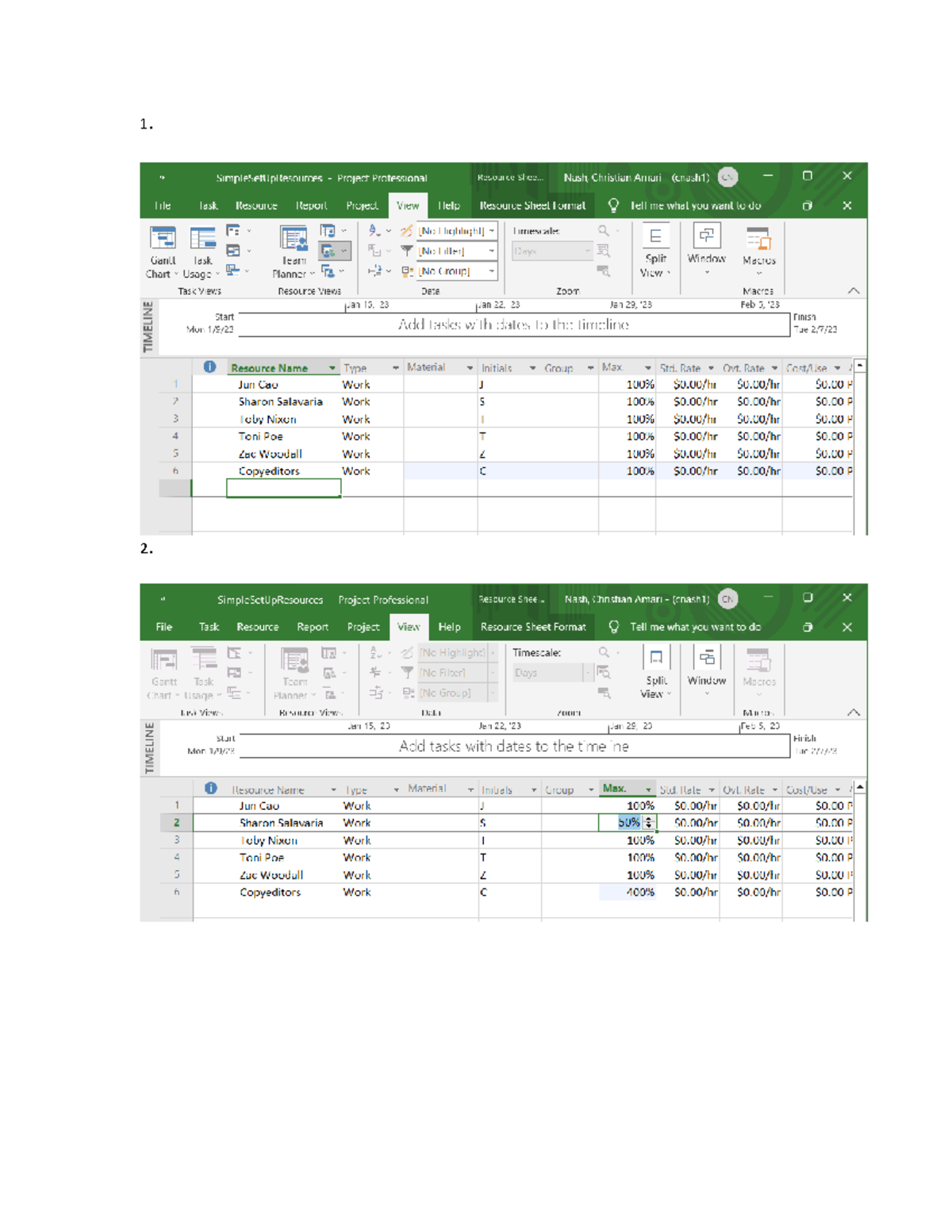952x1232 pixels.
Task: Click user avatar circle in lower title bar
Action: point(727,599)
